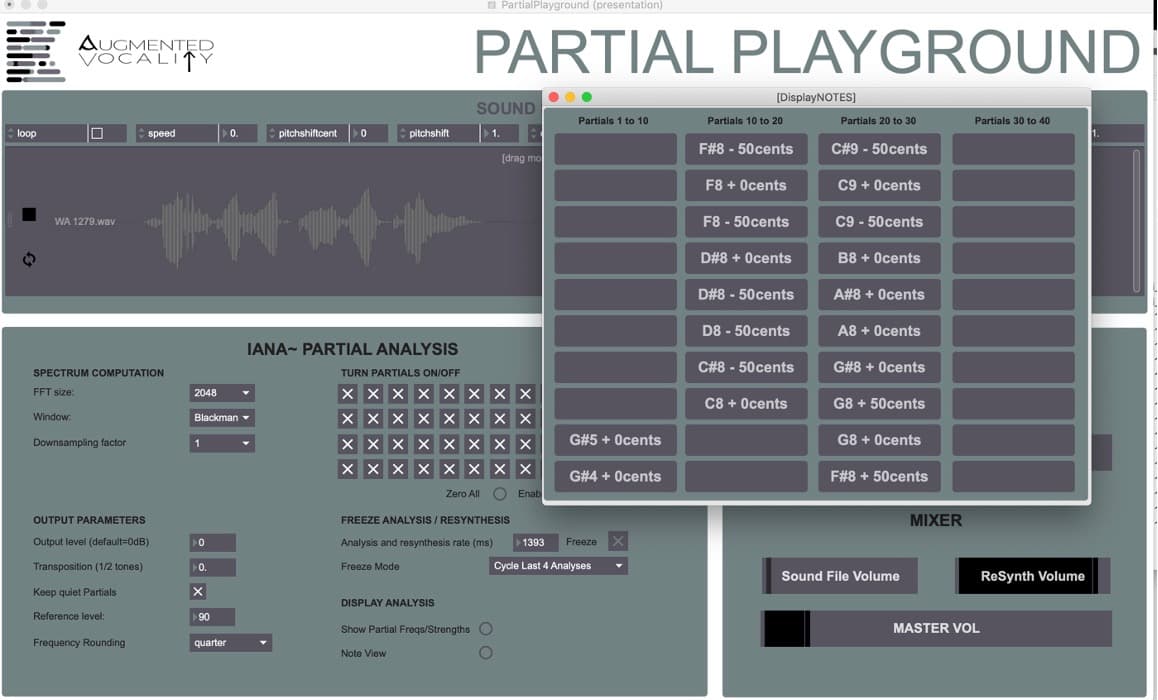Image resolution: width=1158 pixels, height=700 pixels.
Task: Click the C9 + 0cents note cell
Action: [879, 185]
